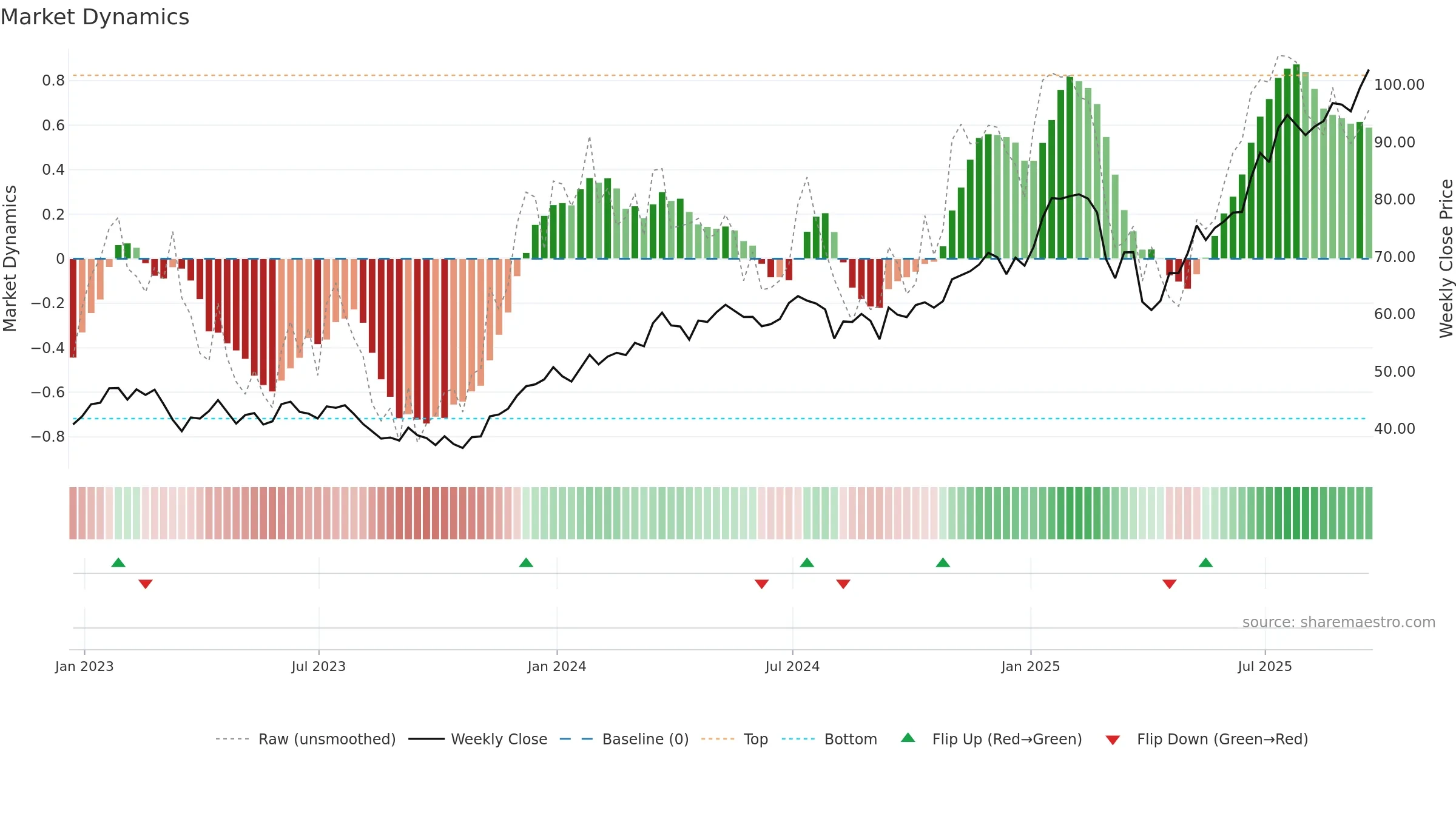The height and width of the screenshot is (819, 1456).
Task: Toggle the Raw (unsmoothed) legend entry
Action: pos(306,739)
